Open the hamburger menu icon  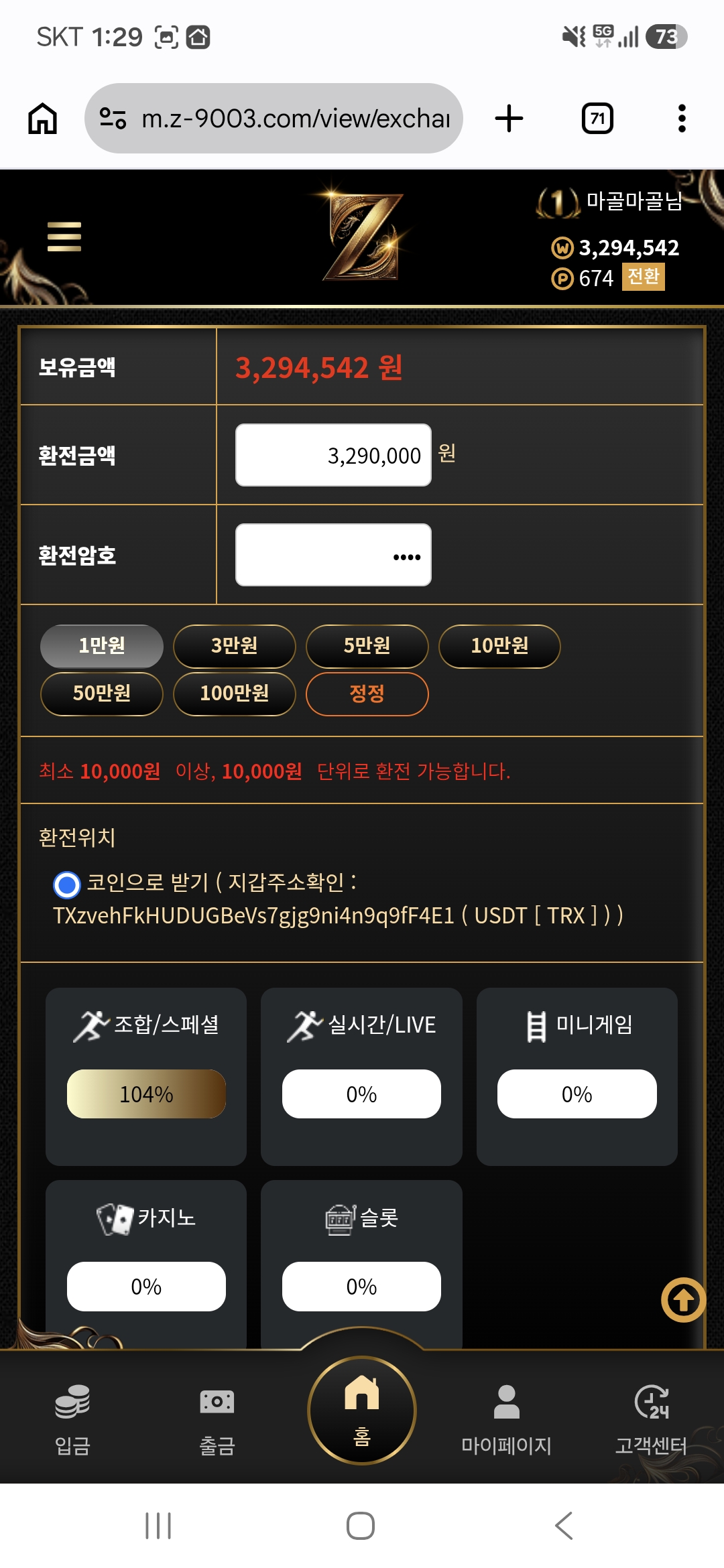click(x=64, y=237)
